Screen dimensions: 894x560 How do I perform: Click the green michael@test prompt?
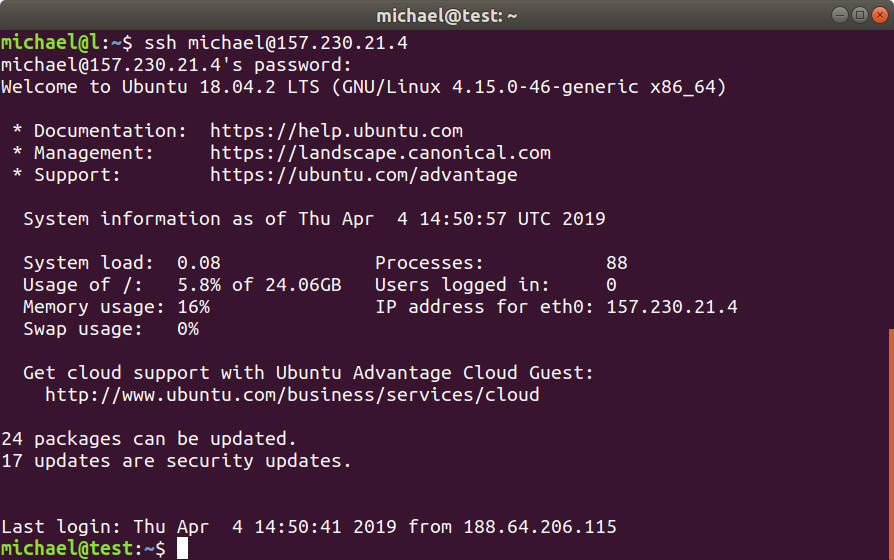pos(67,548)
